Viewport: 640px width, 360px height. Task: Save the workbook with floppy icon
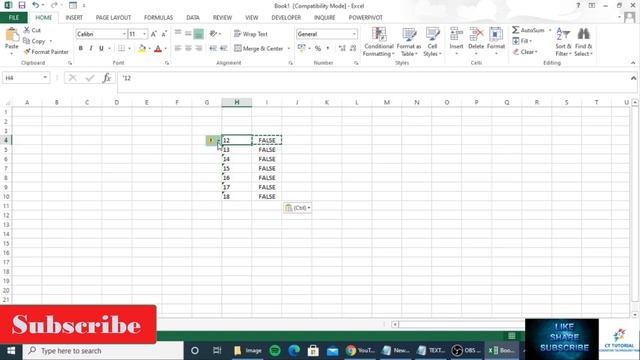[22, 5]
